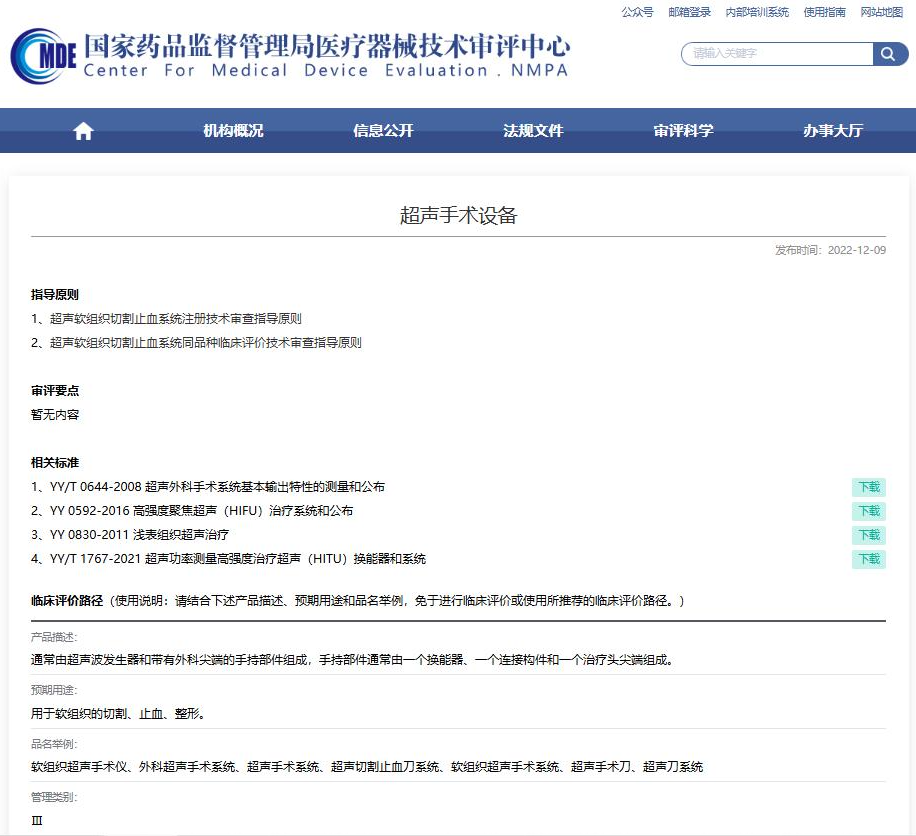916x836 pixels.
Task: Open the 机构概况 menu
Action: pyautogui.click(x=233, y=131)
